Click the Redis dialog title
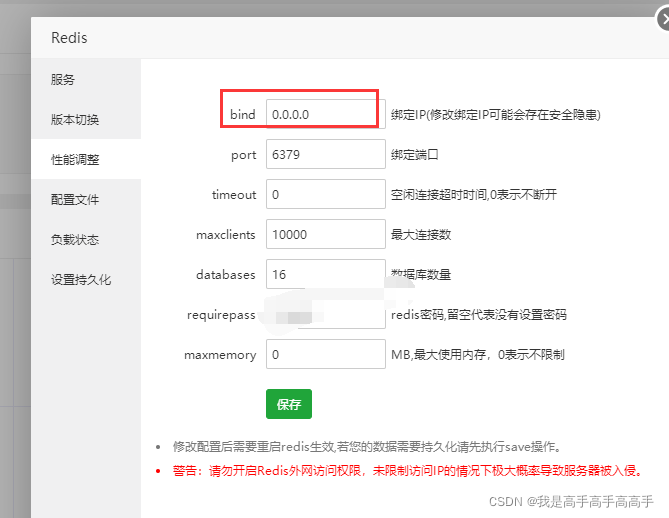 pyautogui.click(x=69, y=38)
